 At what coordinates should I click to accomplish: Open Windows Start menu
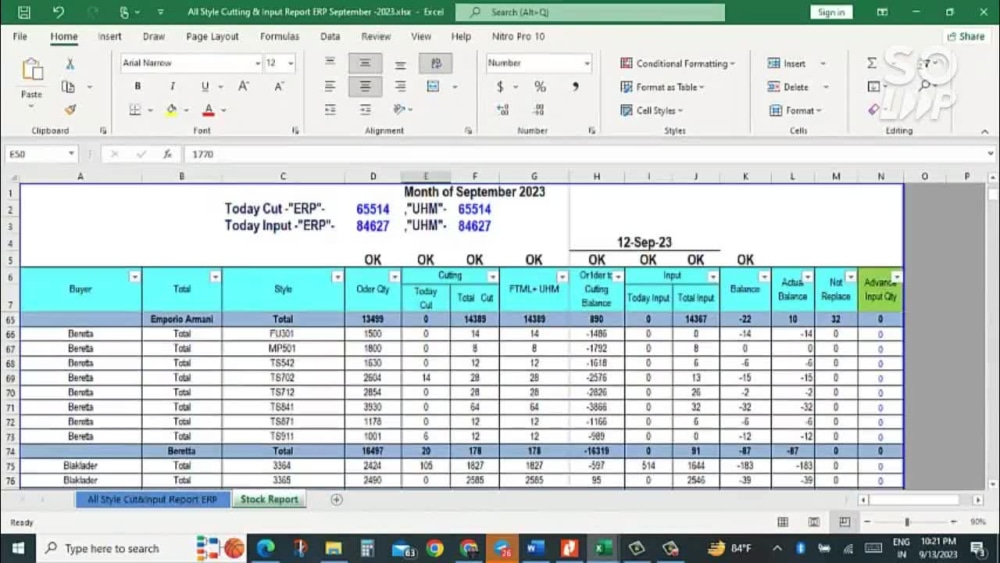click(x=18, y=548)
